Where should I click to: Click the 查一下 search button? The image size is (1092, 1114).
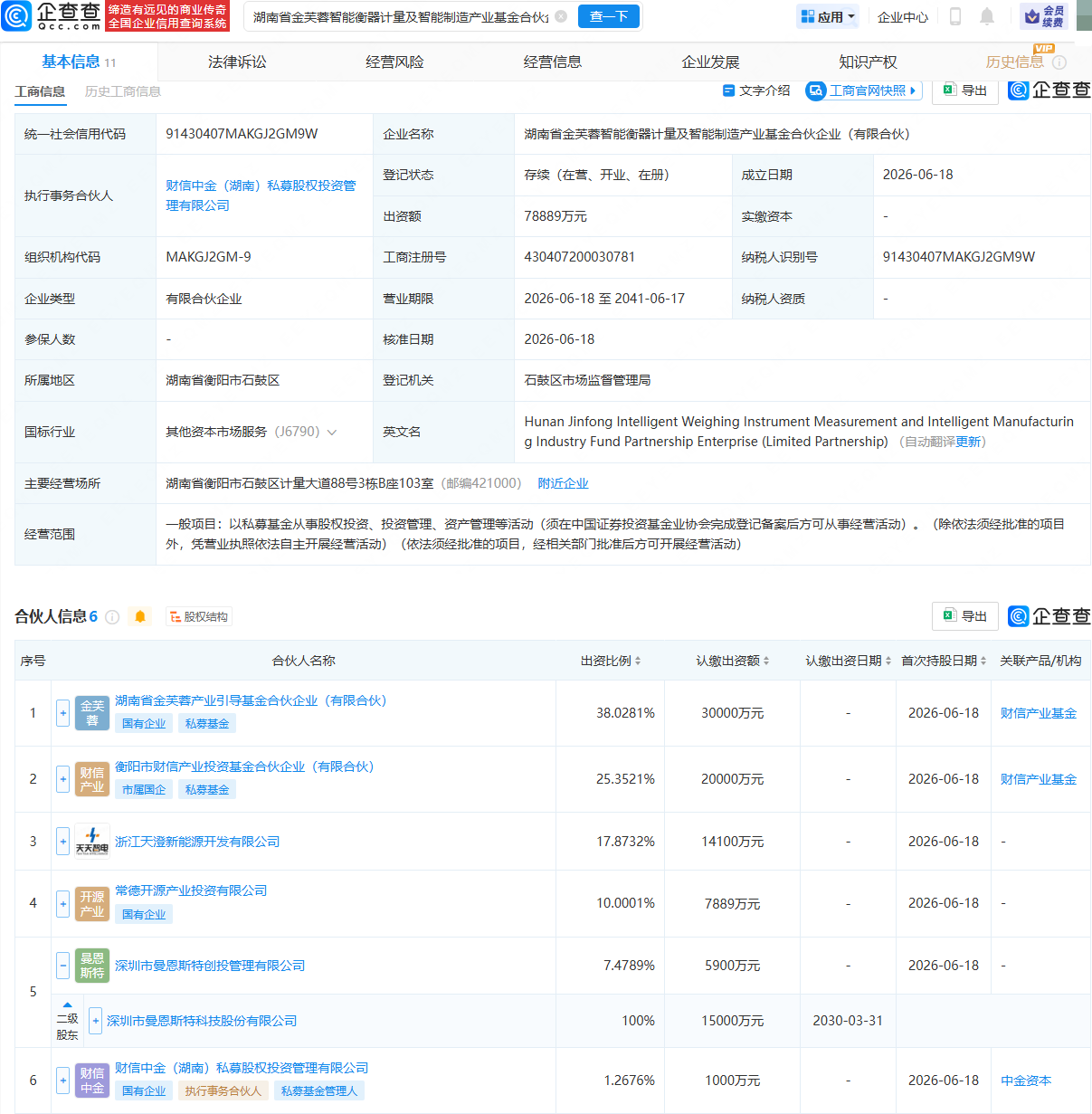(x=609, y=16)
